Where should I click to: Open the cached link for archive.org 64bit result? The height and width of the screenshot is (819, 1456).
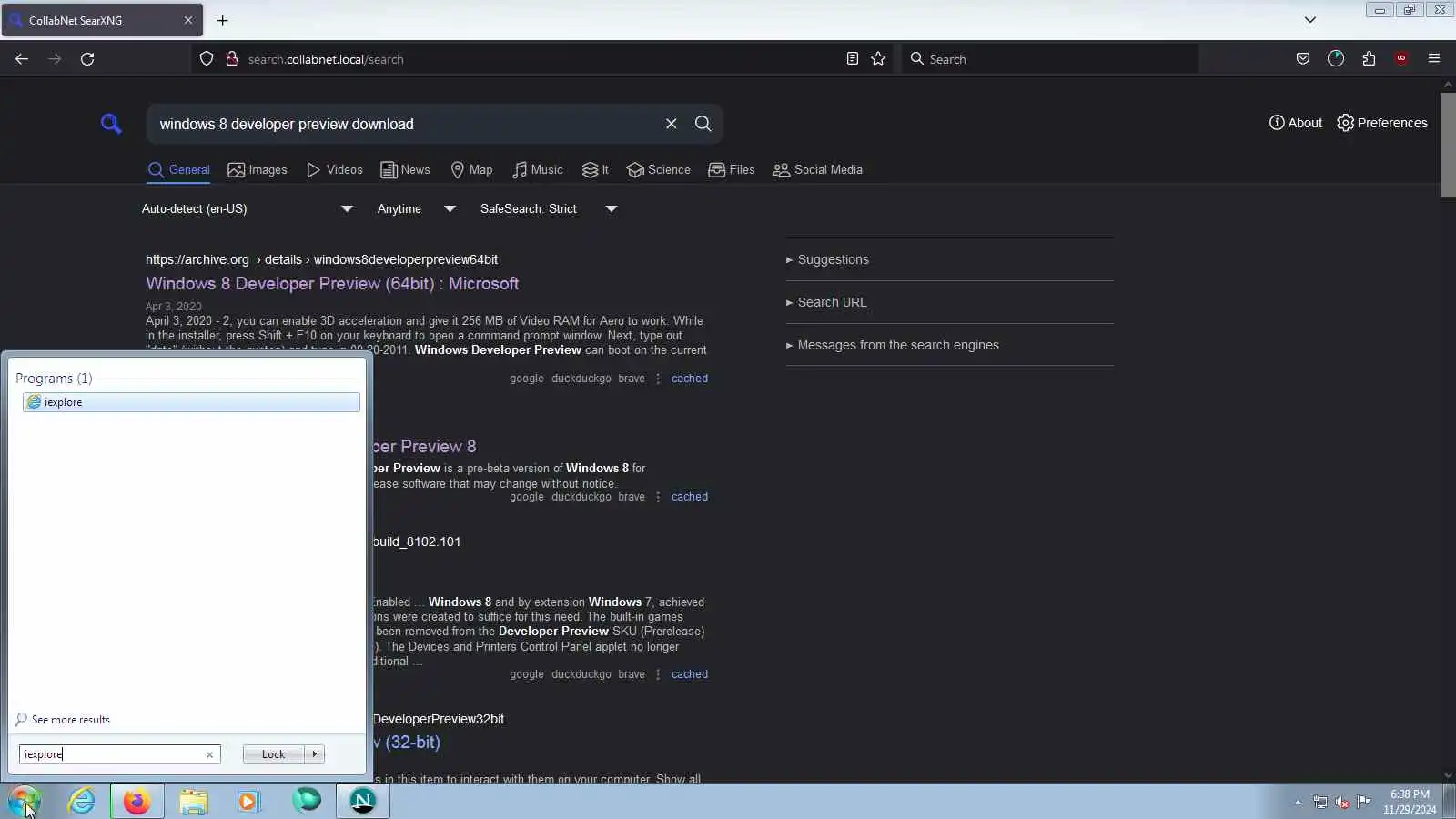(x=690, y=379)
